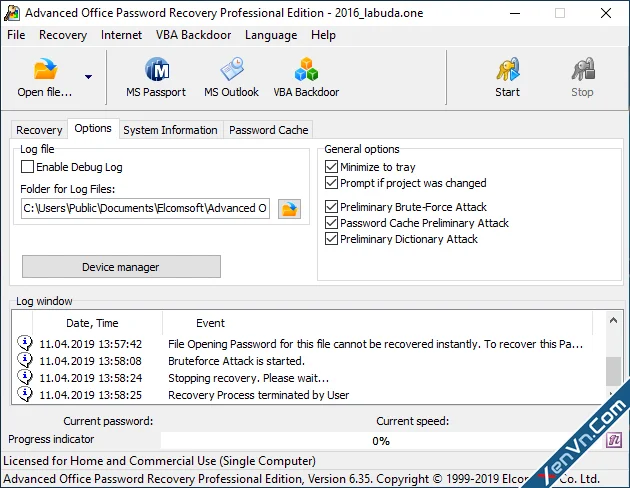
Task: Select the Options tab
Action: pyautogui.click(x=93, y=129)
